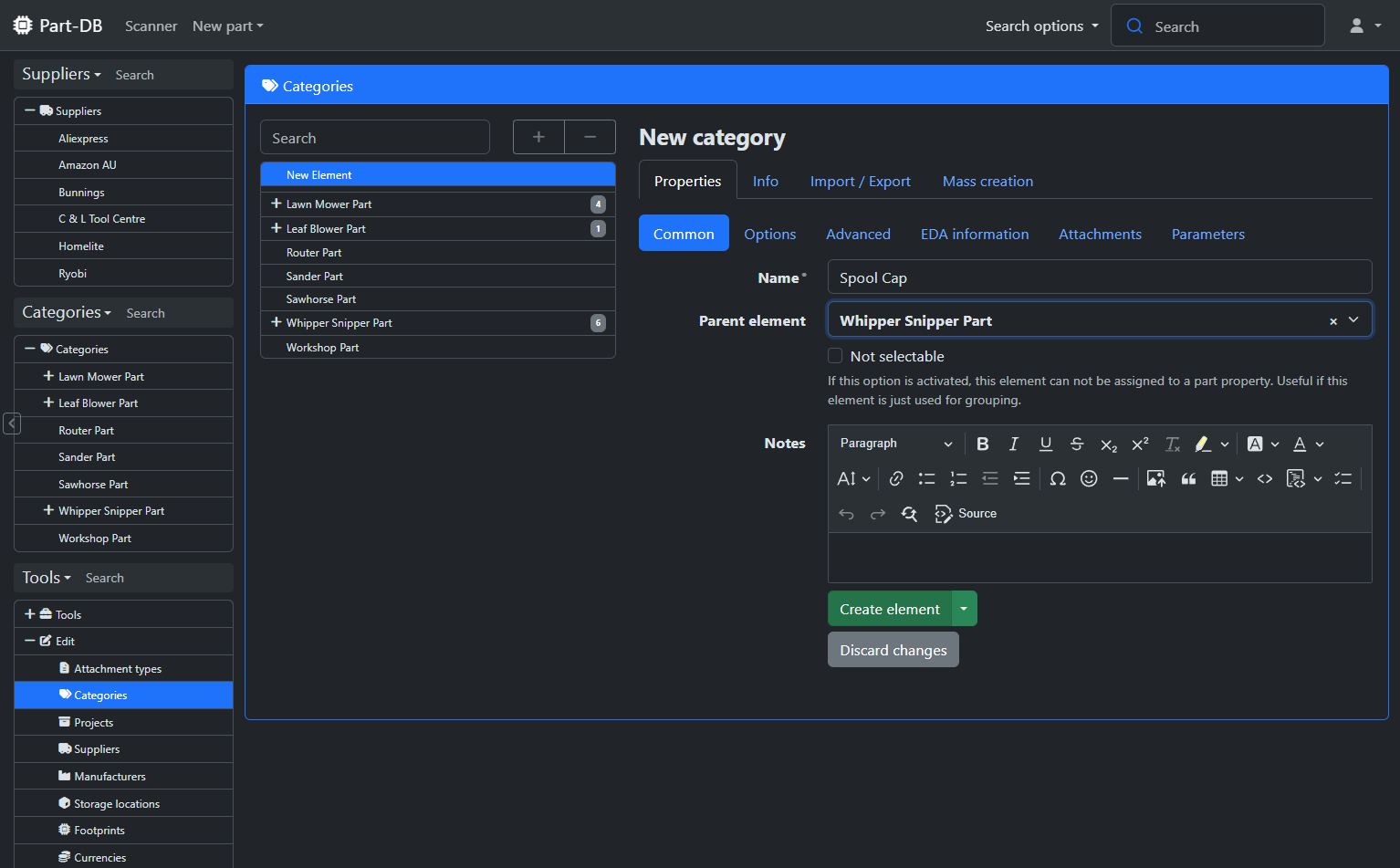Expand Lawn Mower Part in sidebar tree
This screenshot has height=868, width=1400.
click(x=48, y=376)
